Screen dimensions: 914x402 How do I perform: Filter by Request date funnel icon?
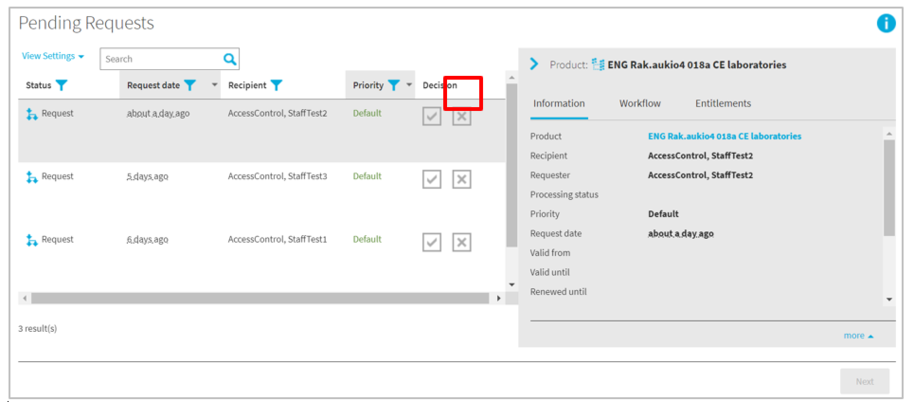(190, 86)
